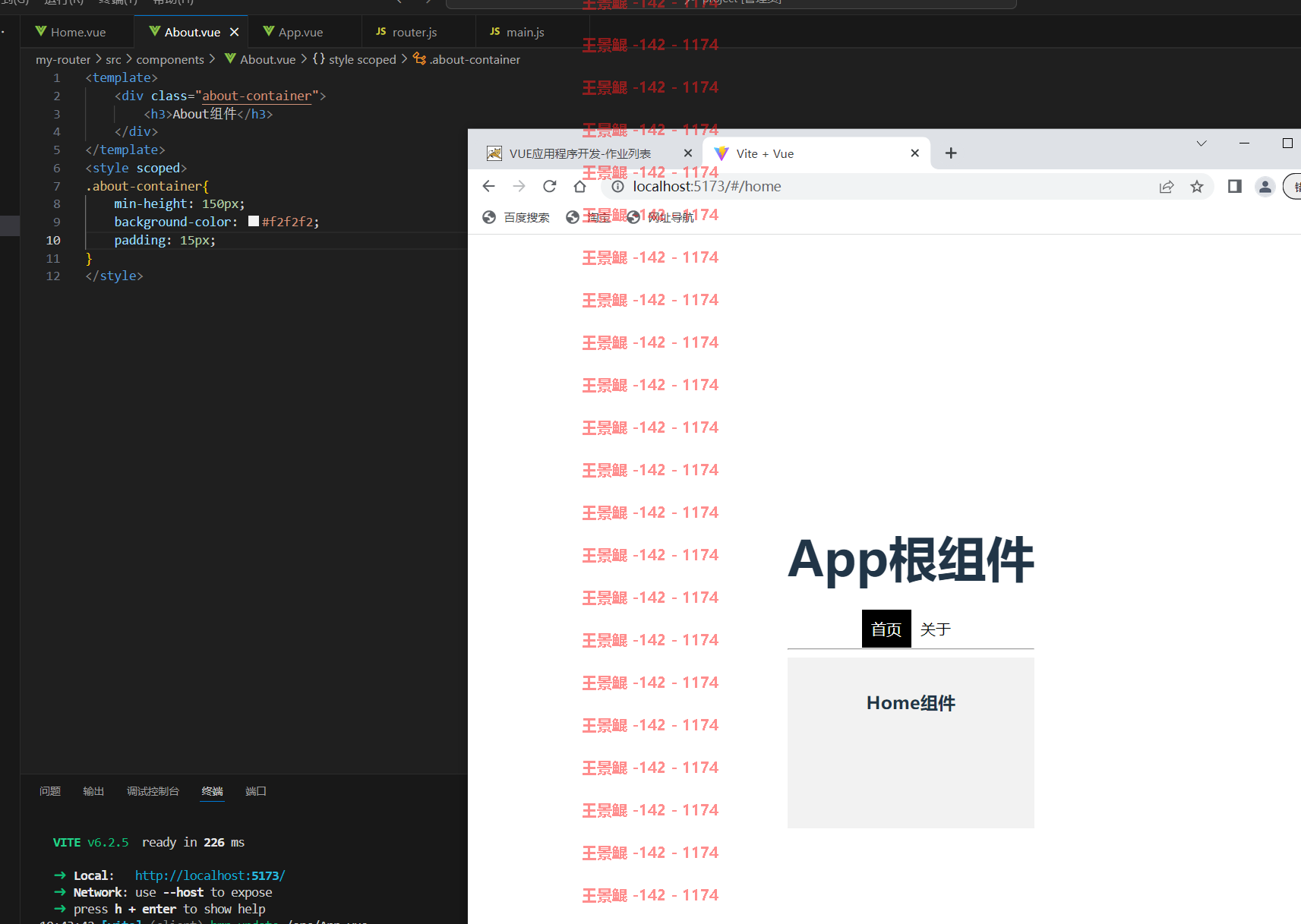The height and width of the screenshot is (924, 1301).
Task: Minimize the browser window
Action: point(1244,143)
